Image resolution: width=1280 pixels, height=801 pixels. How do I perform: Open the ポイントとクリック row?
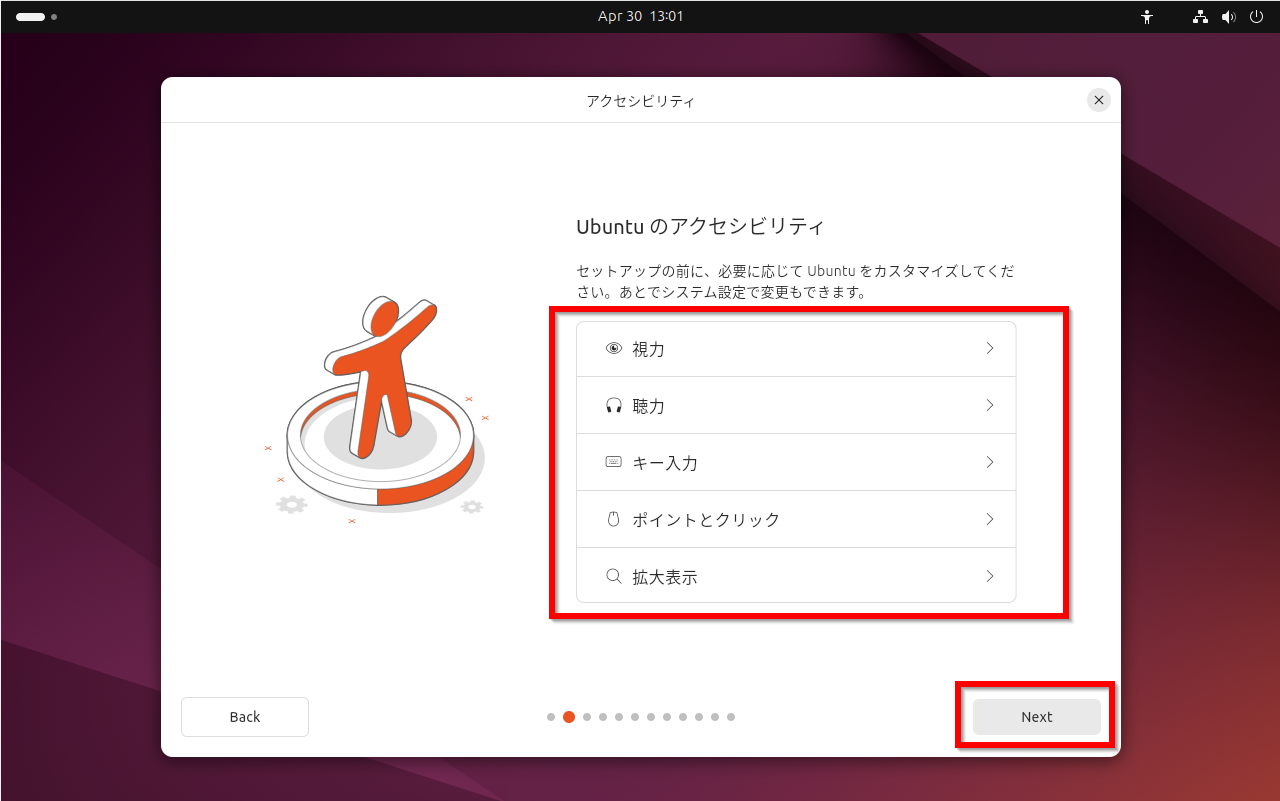click(x=796, y=520)
